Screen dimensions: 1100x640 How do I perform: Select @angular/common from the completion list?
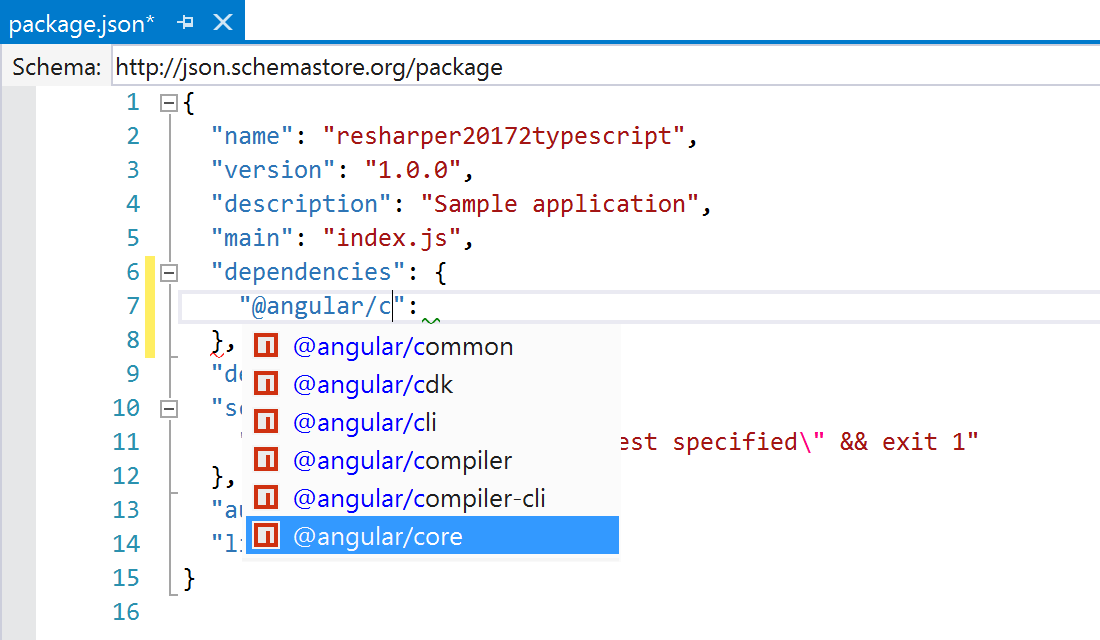[x=404, y=345]
